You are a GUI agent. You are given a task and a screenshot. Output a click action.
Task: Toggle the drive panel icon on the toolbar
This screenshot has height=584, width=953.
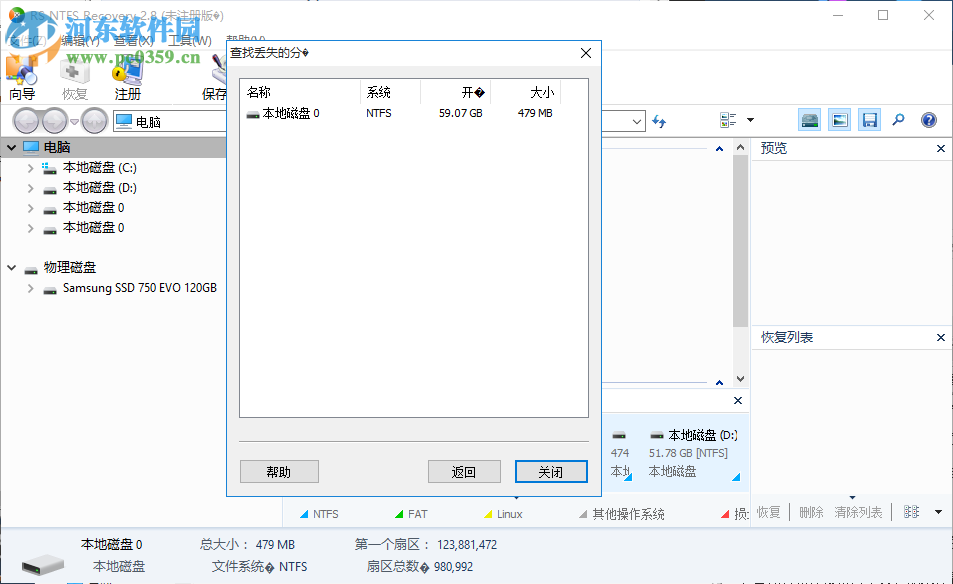click(x=808, y=119)
